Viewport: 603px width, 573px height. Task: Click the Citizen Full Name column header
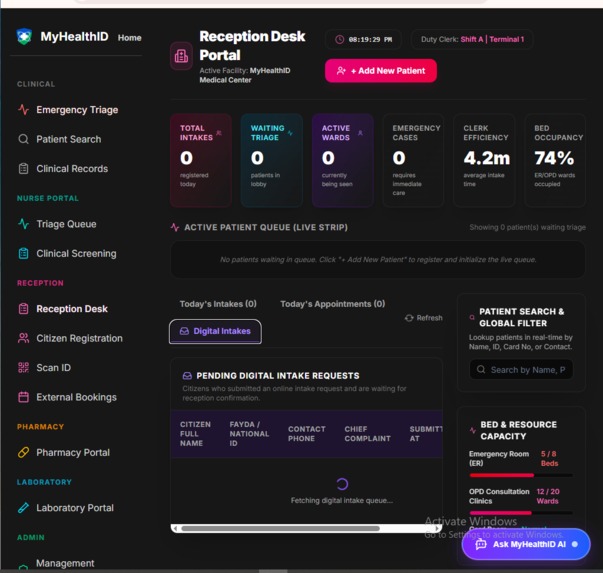click(195, 434)
